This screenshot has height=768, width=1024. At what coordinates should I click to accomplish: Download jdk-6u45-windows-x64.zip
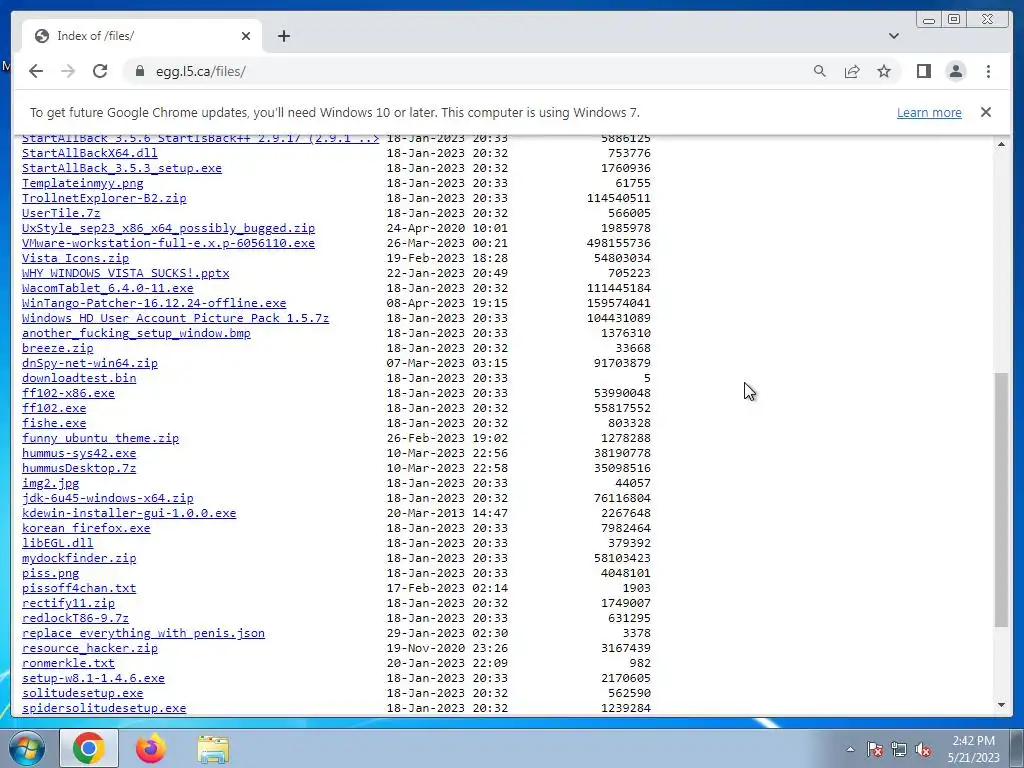(x=107, y=498)
